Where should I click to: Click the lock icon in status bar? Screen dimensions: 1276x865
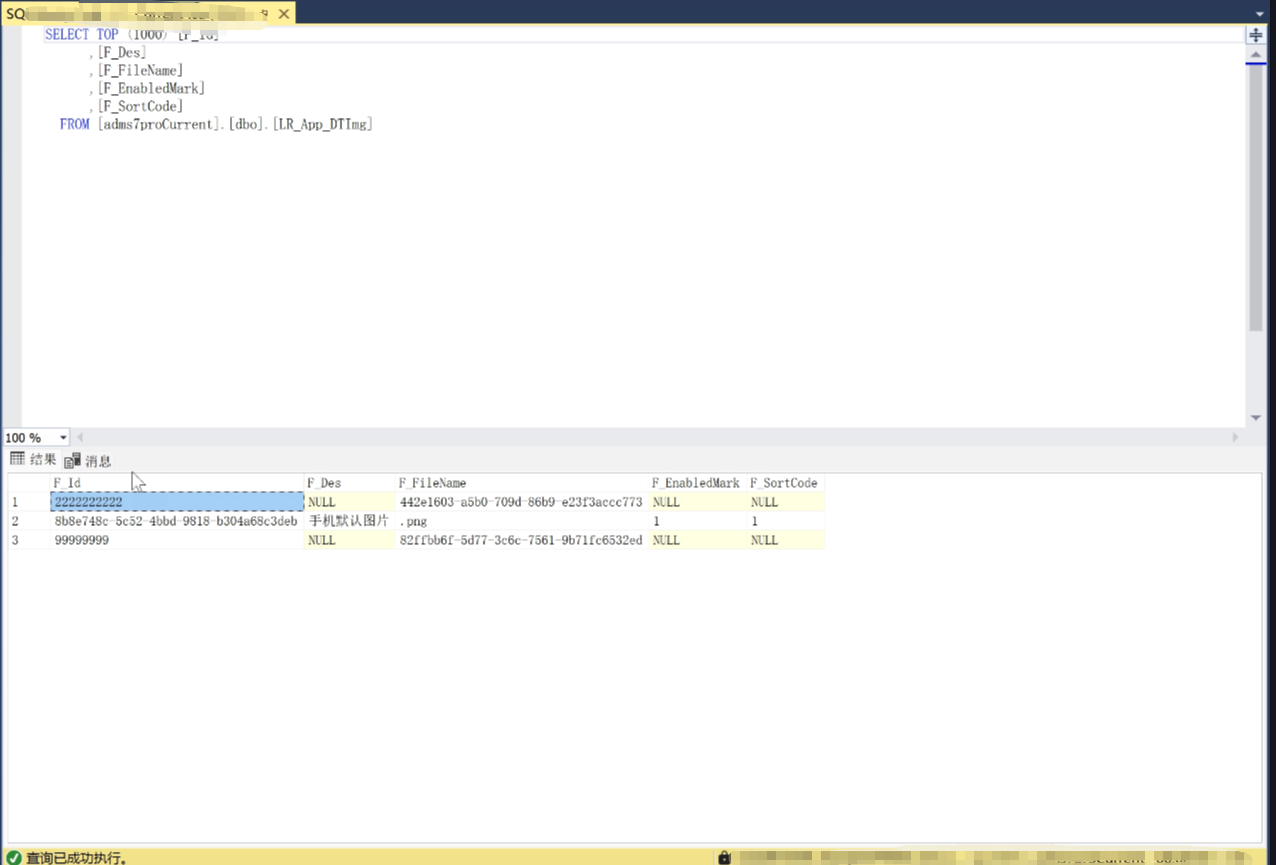coord(724,857)
